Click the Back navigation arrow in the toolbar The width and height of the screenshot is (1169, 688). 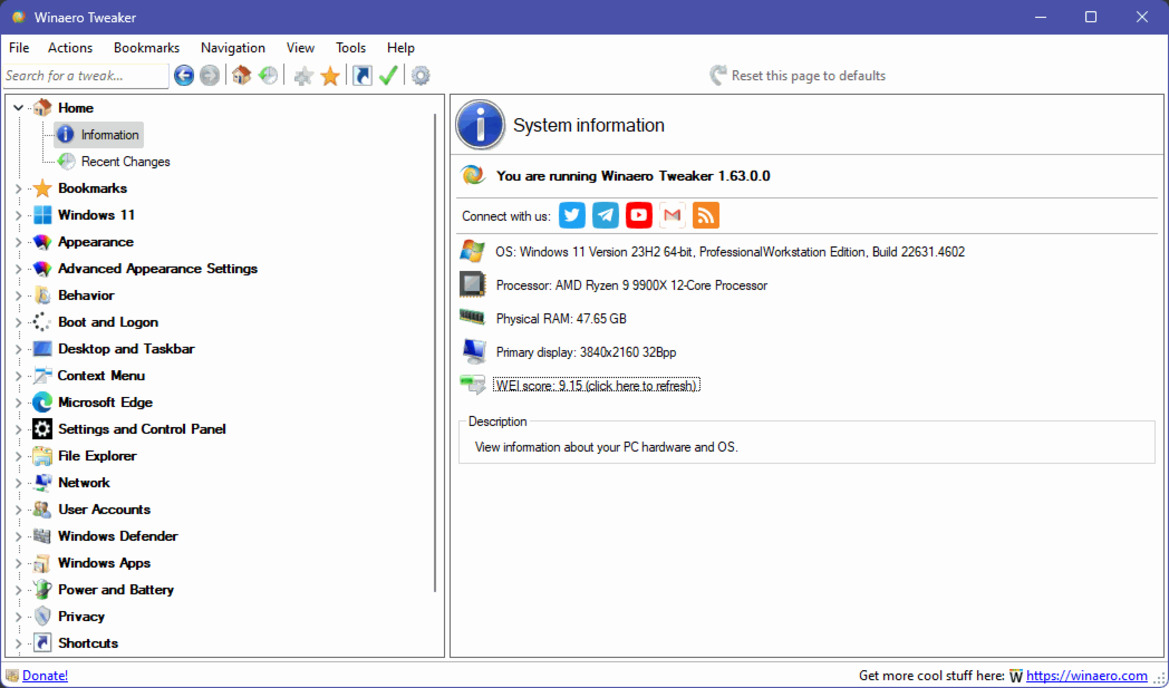point(184,75)
